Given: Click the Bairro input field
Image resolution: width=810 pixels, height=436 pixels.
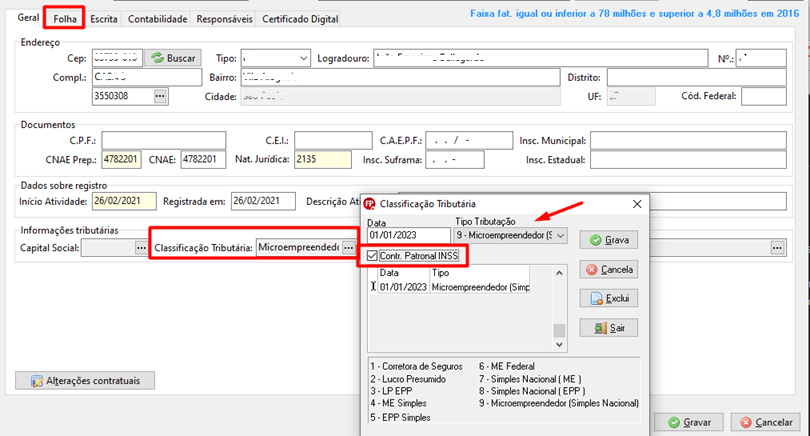Looking at the screenshot, I should tap(400, 77).
